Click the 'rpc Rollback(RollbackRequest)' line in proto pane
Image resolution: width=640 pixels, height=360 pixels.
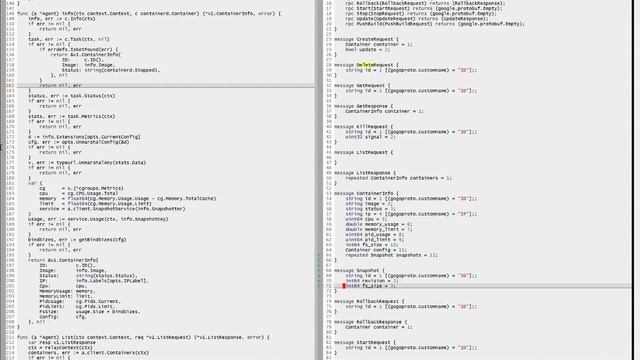point(425,3)
